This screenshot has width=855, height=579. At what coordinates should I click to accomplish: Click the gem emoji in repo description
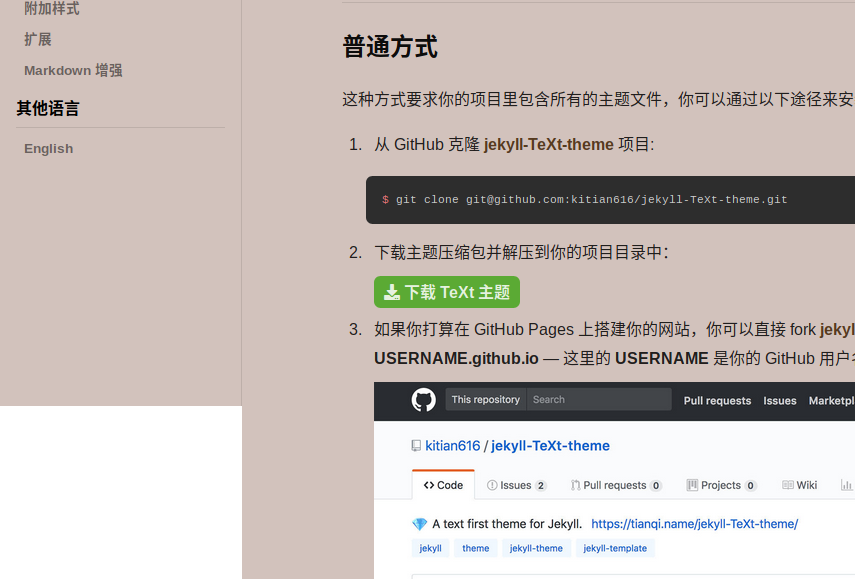(x=419, y=524)
